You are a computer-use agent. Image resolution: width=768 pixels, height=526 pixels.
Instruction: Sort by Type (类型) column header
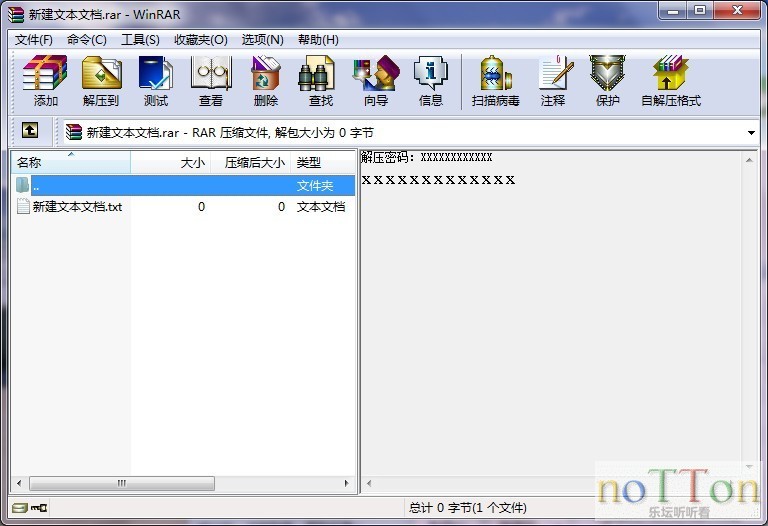coord(323,163)
